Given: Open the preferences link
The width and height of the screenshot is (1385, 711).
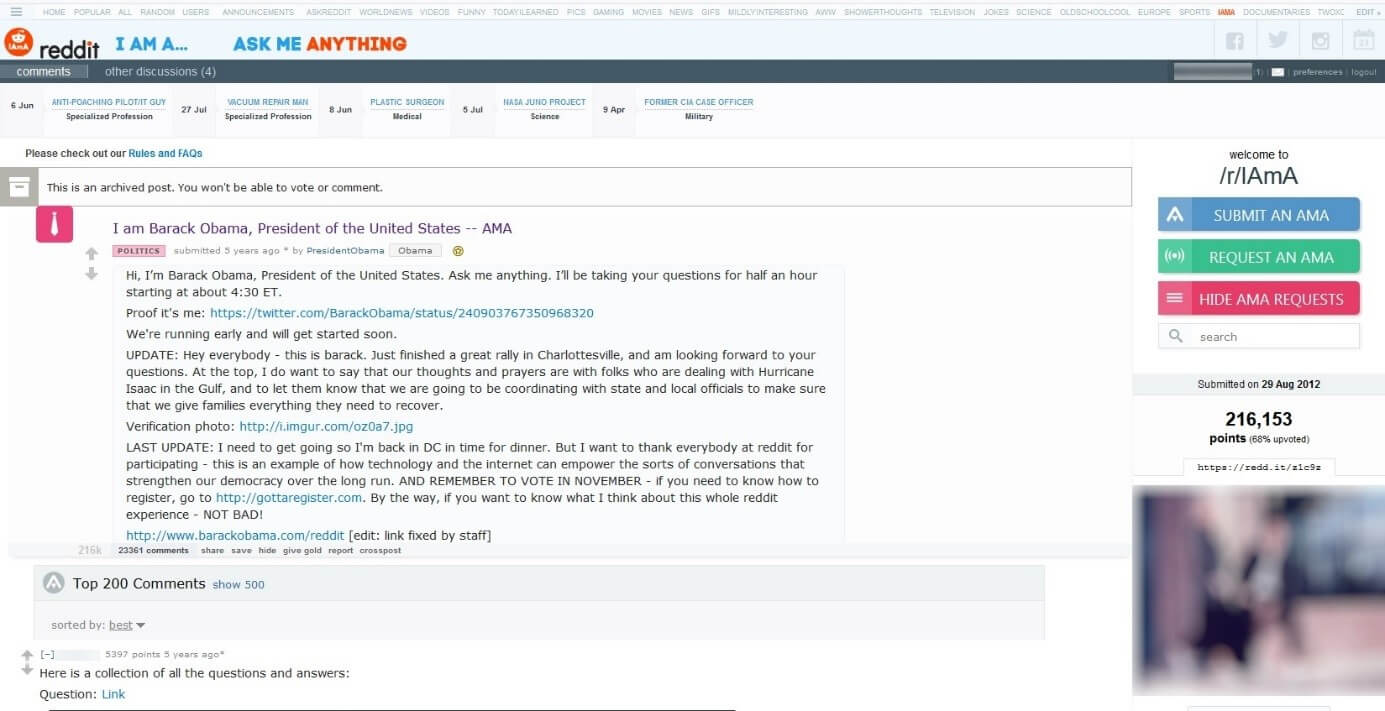Looking at the screenshot, I should tap(1317, 72).
